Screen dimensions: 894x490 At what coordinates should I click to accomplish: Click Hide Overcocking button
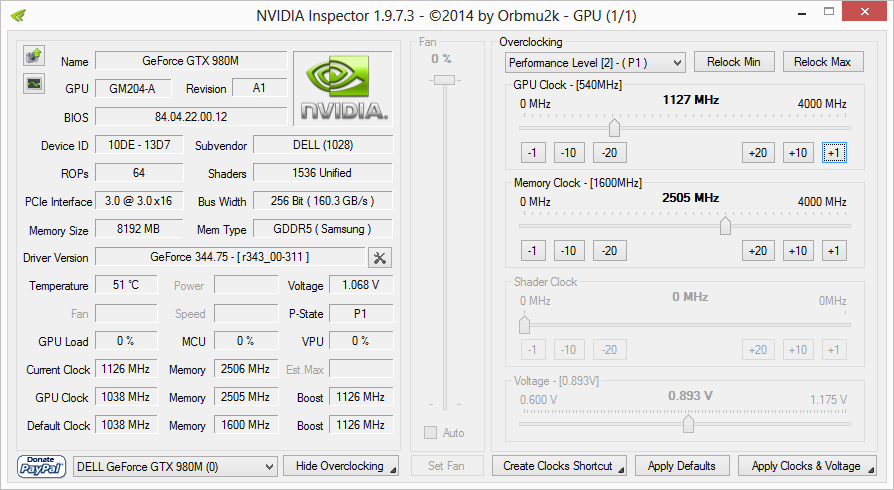pyautogui.click(x=340, y=466)
